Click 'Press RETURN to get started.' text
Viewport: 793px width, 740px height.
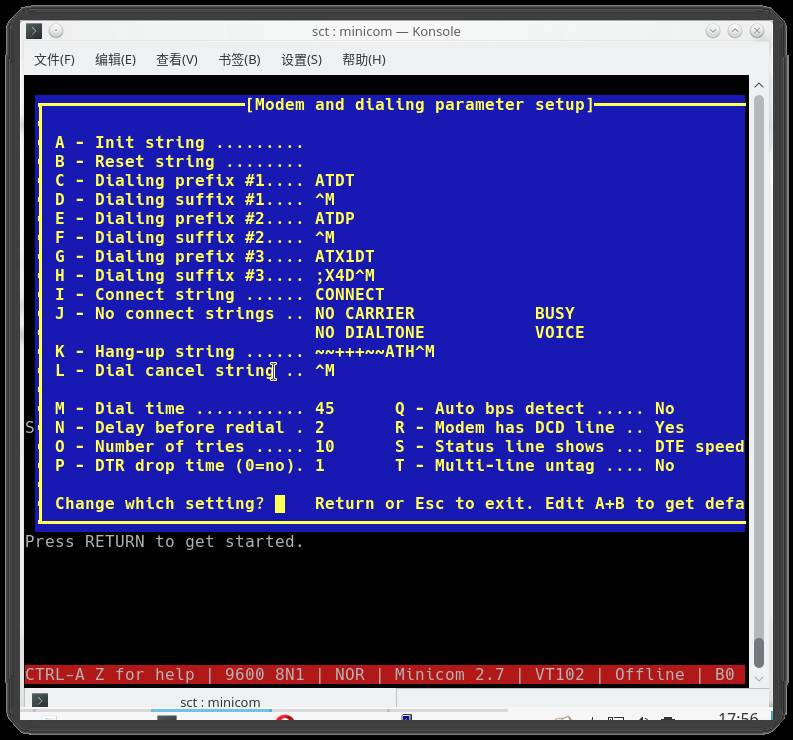click(164, 542)
